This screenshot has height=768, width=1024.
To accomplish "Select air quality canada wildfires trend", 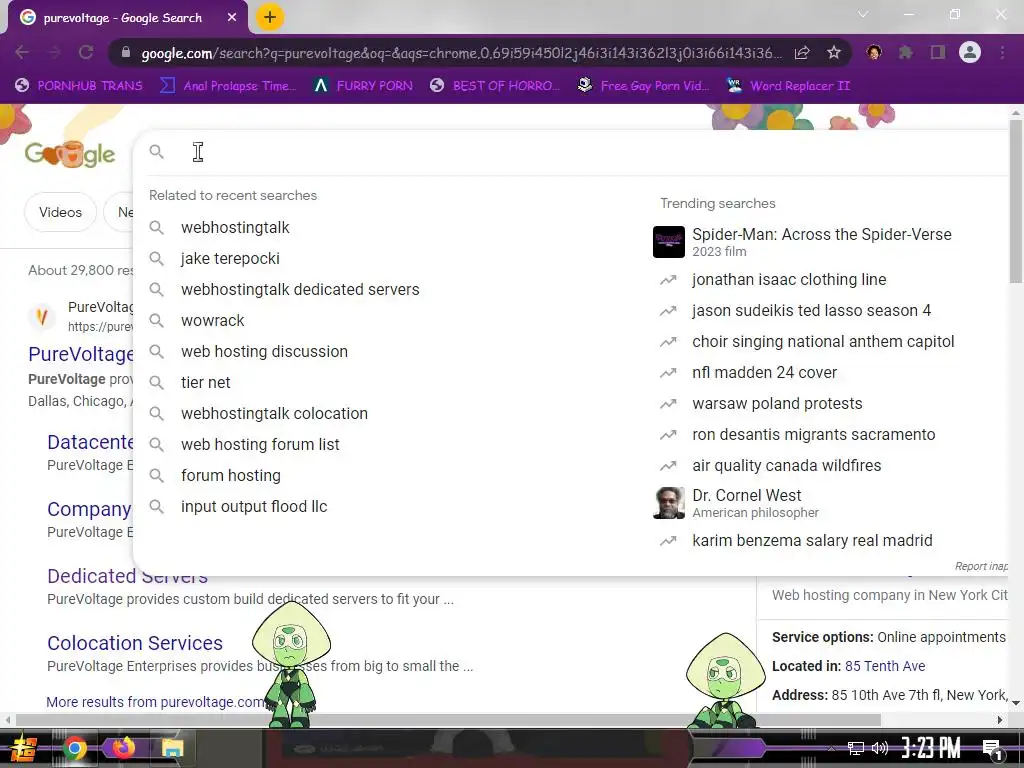I will 786,466.
